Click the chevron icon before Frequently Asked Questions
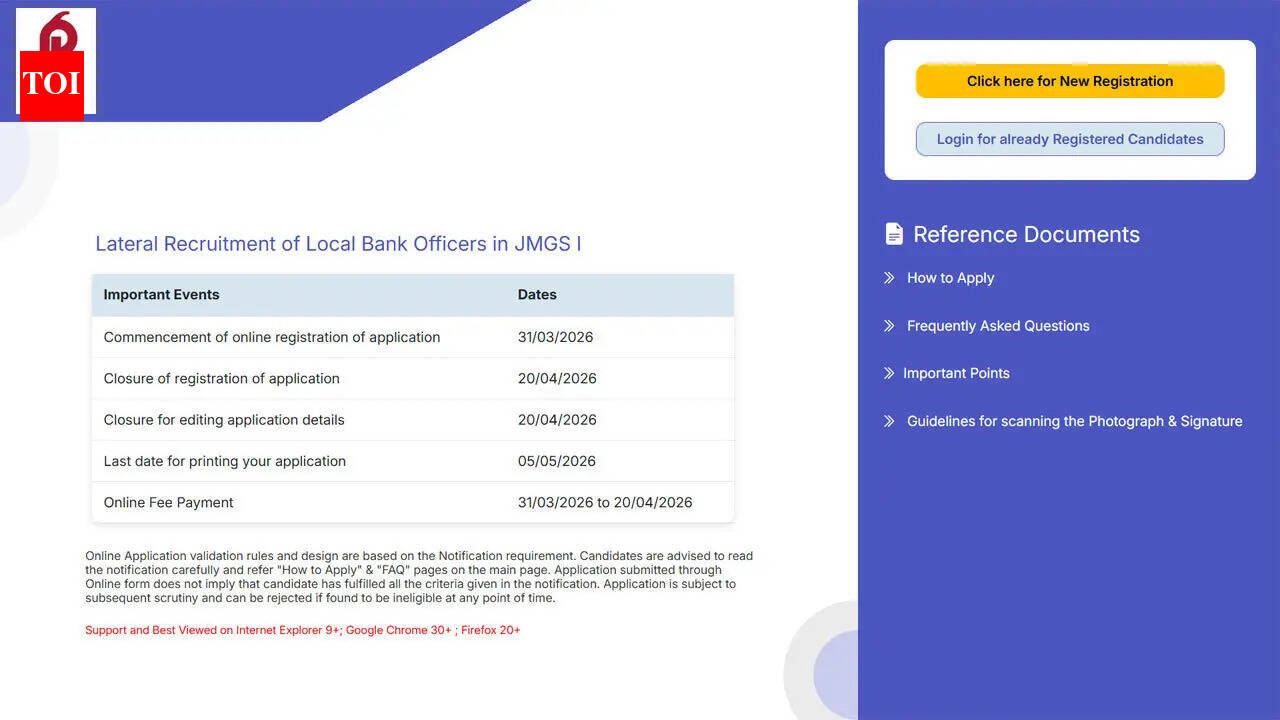This screenshot has height=720, width=1280. pyautogui.click(x=889, y=326)
